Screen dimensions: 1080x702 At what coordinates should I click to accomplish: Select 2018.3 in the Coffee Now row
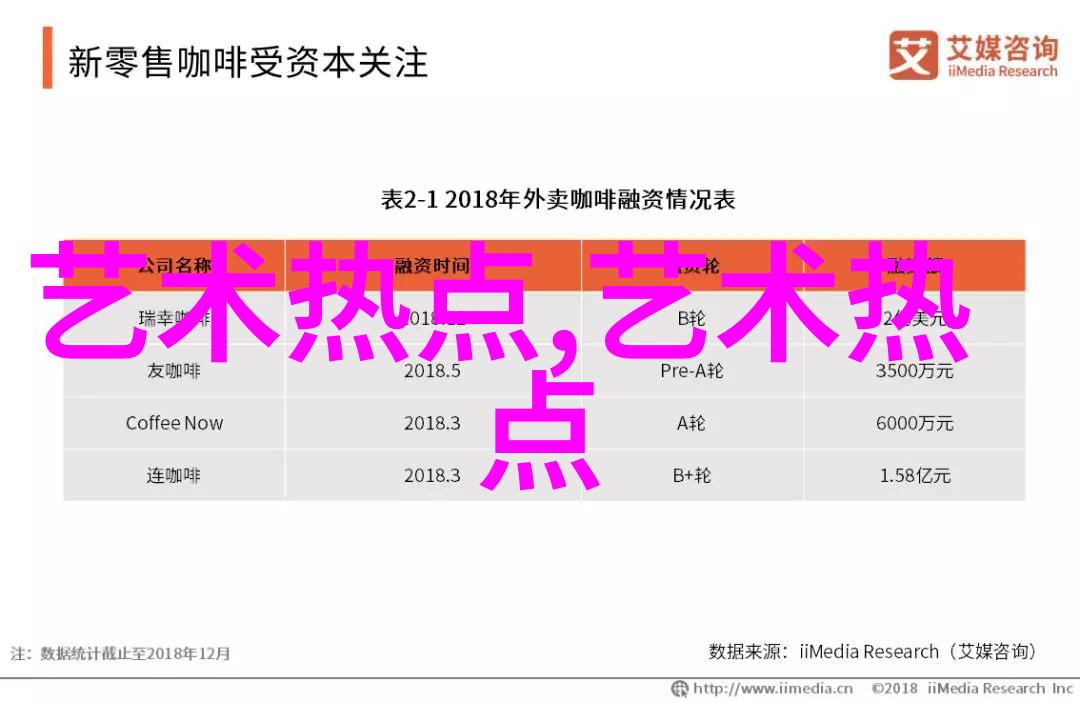[432, 423]
